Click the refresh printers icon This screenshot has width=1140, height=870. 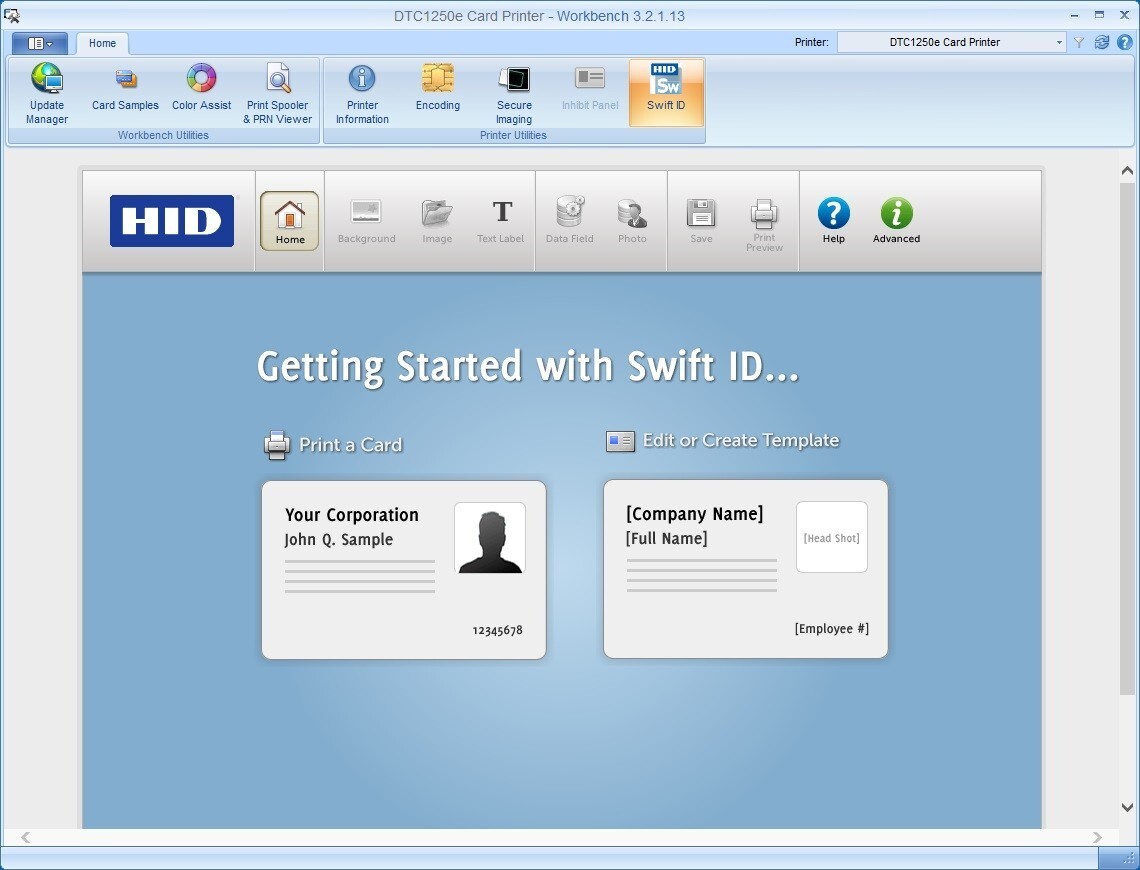pos(1101,42)
